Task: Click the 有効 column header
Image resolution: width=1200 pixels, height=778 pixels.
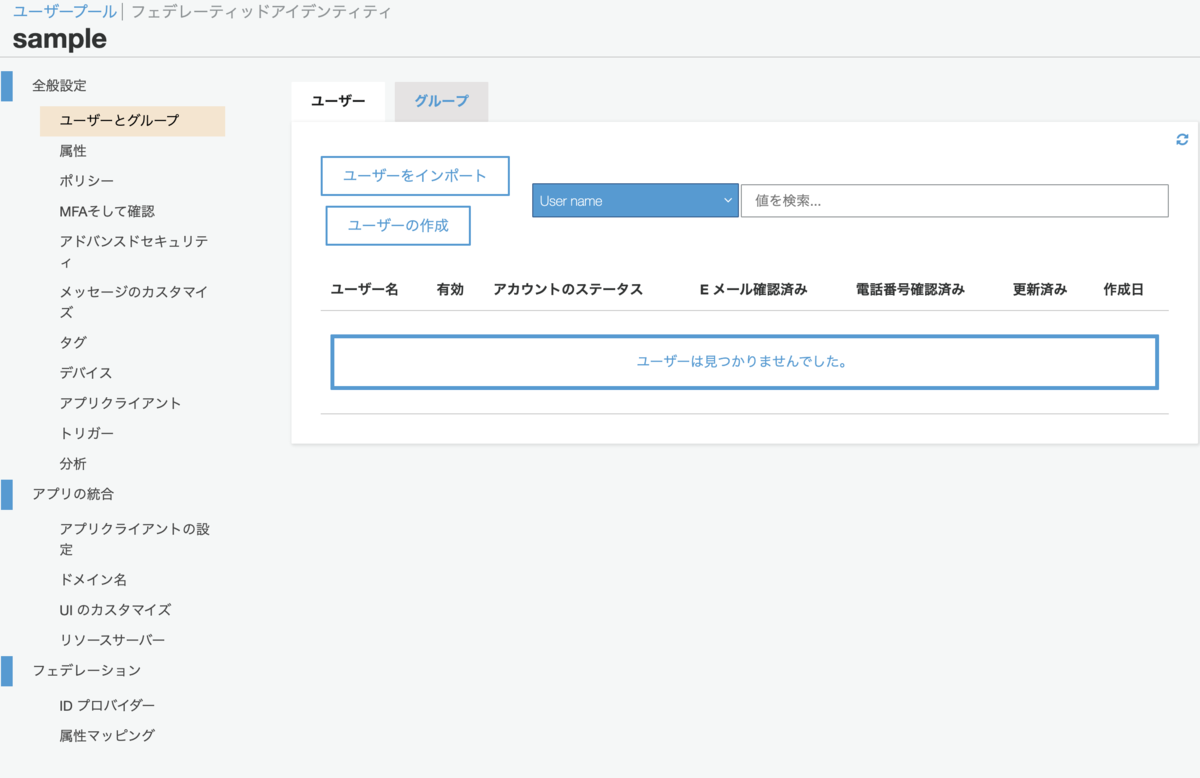Action: [x=450, y=289]
